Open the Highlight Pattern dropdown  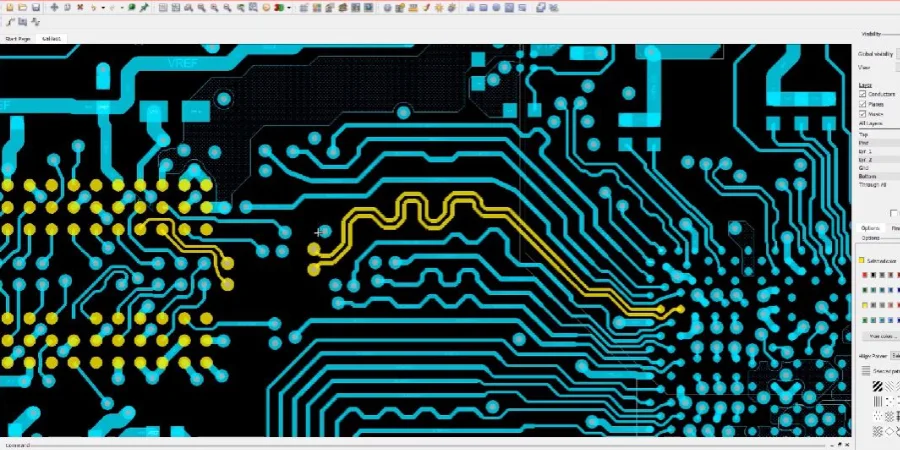coord(896,356)
